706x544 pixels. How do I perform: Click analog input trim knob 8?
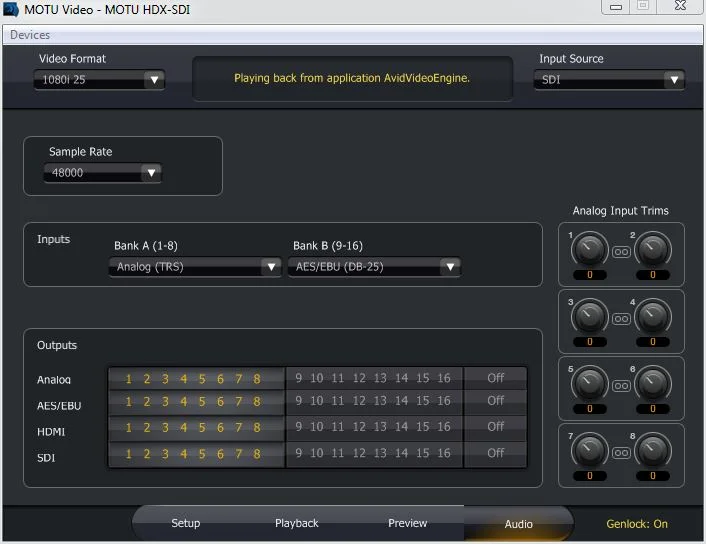pos(652,450)
